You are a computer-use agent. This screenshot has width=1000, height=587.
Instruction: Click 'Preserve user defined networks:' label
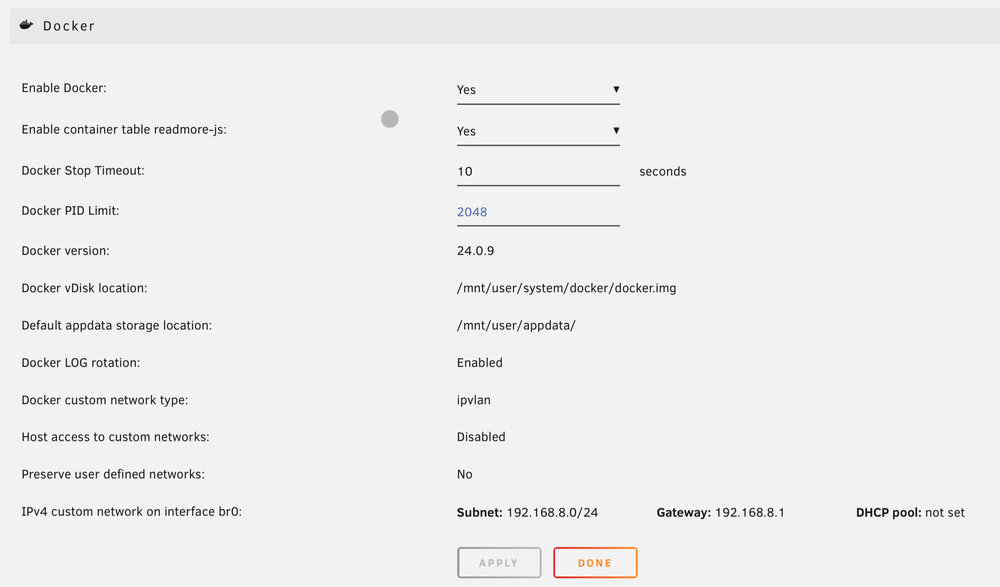click(113, 474)
